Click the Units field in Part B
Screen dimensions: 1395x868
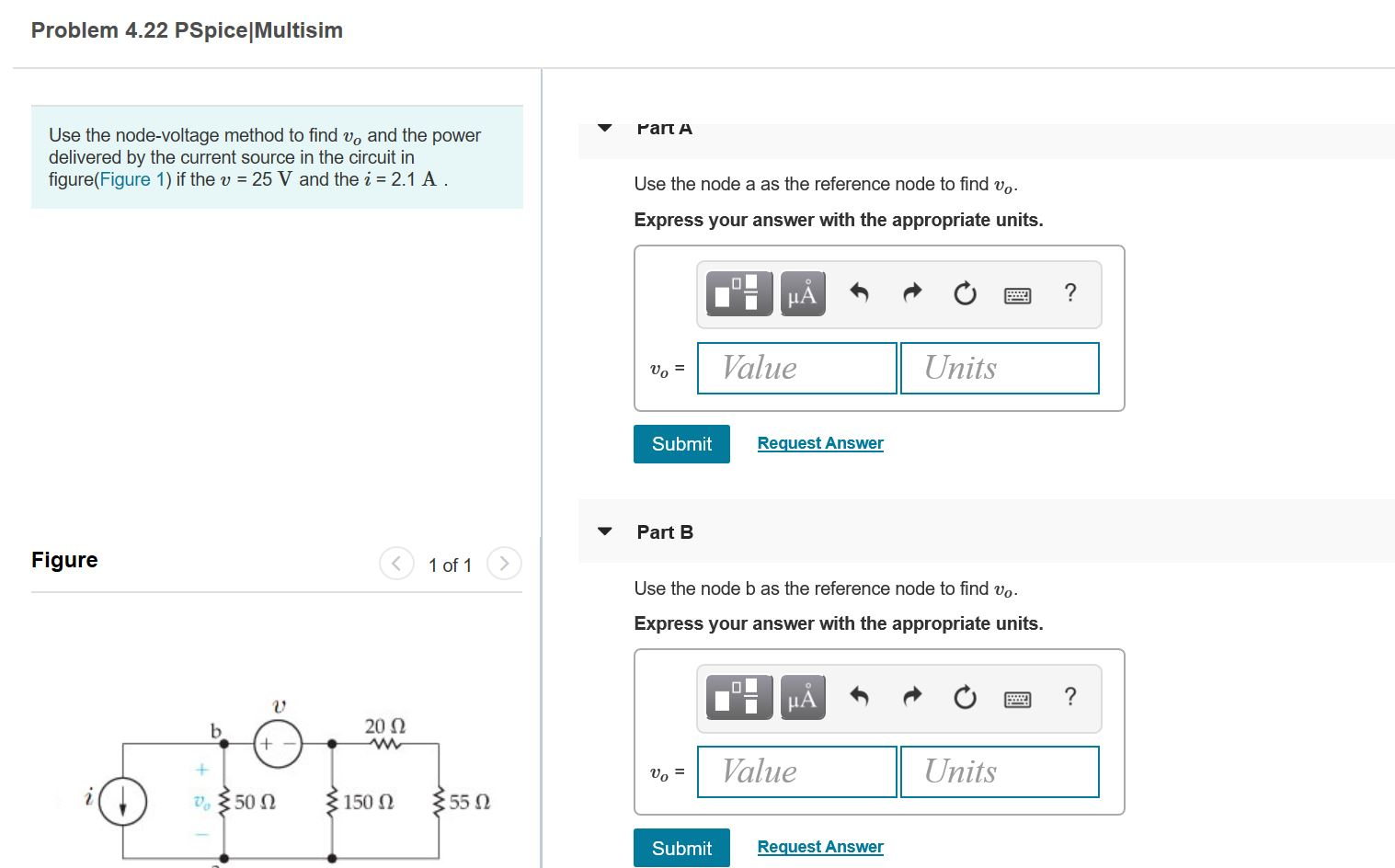click(x=1000, y=771)
